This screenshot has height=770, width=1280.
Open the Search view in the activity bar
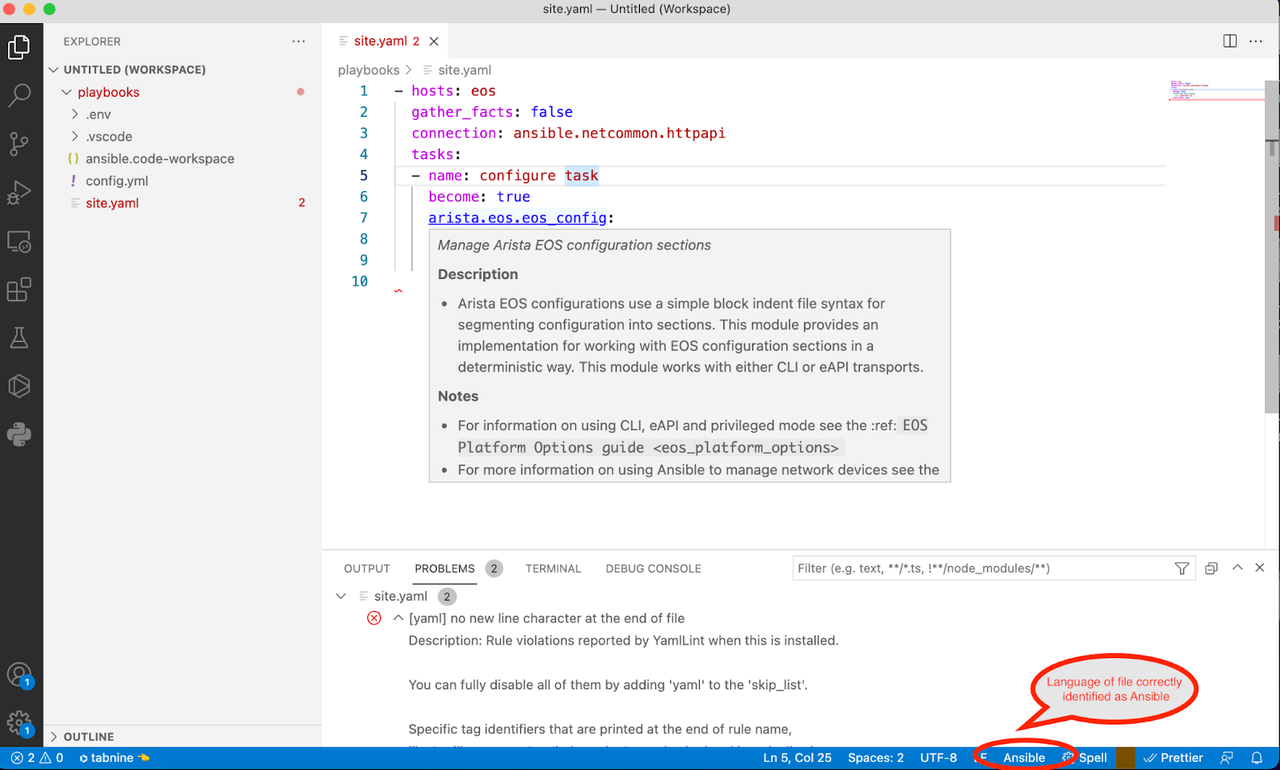pos(20,95)
